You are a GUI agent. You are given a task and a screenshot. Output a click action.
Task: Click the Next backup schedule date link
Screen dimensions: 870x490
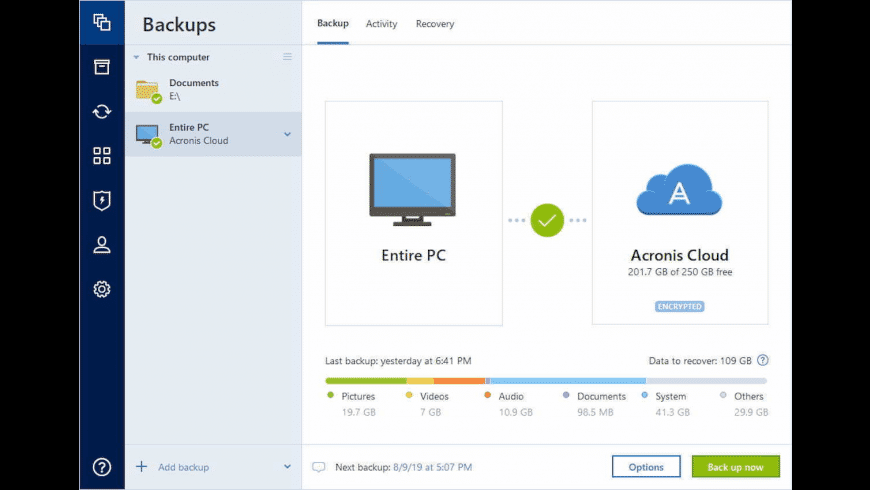click(433, 467)
